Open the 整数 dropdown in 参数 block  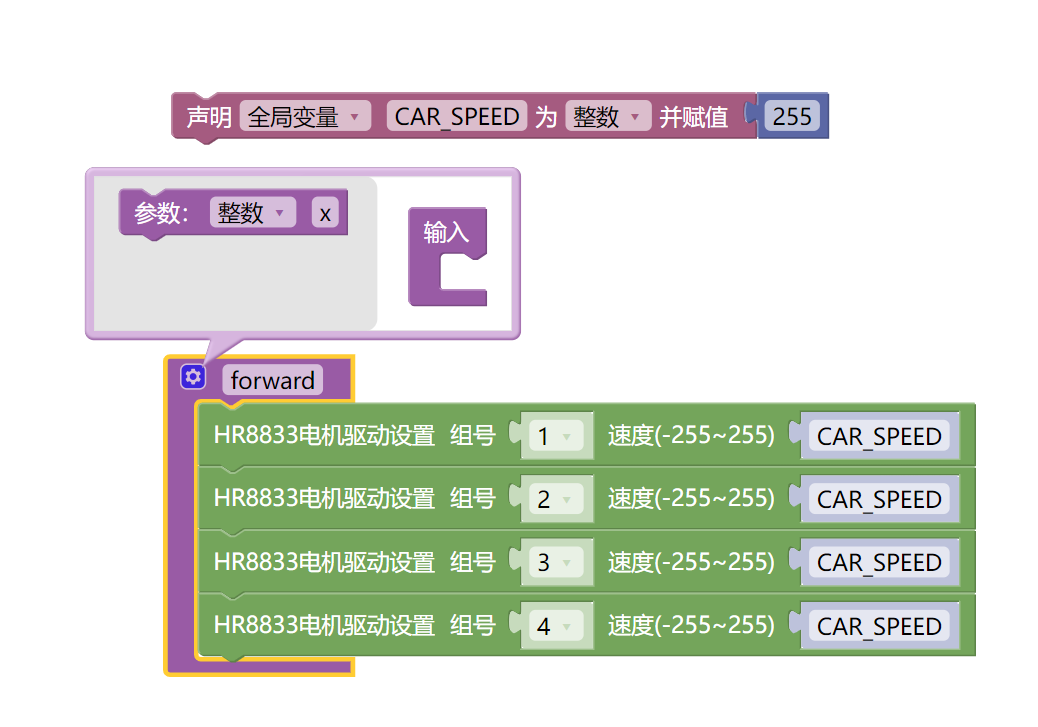[x=252, y=213]
